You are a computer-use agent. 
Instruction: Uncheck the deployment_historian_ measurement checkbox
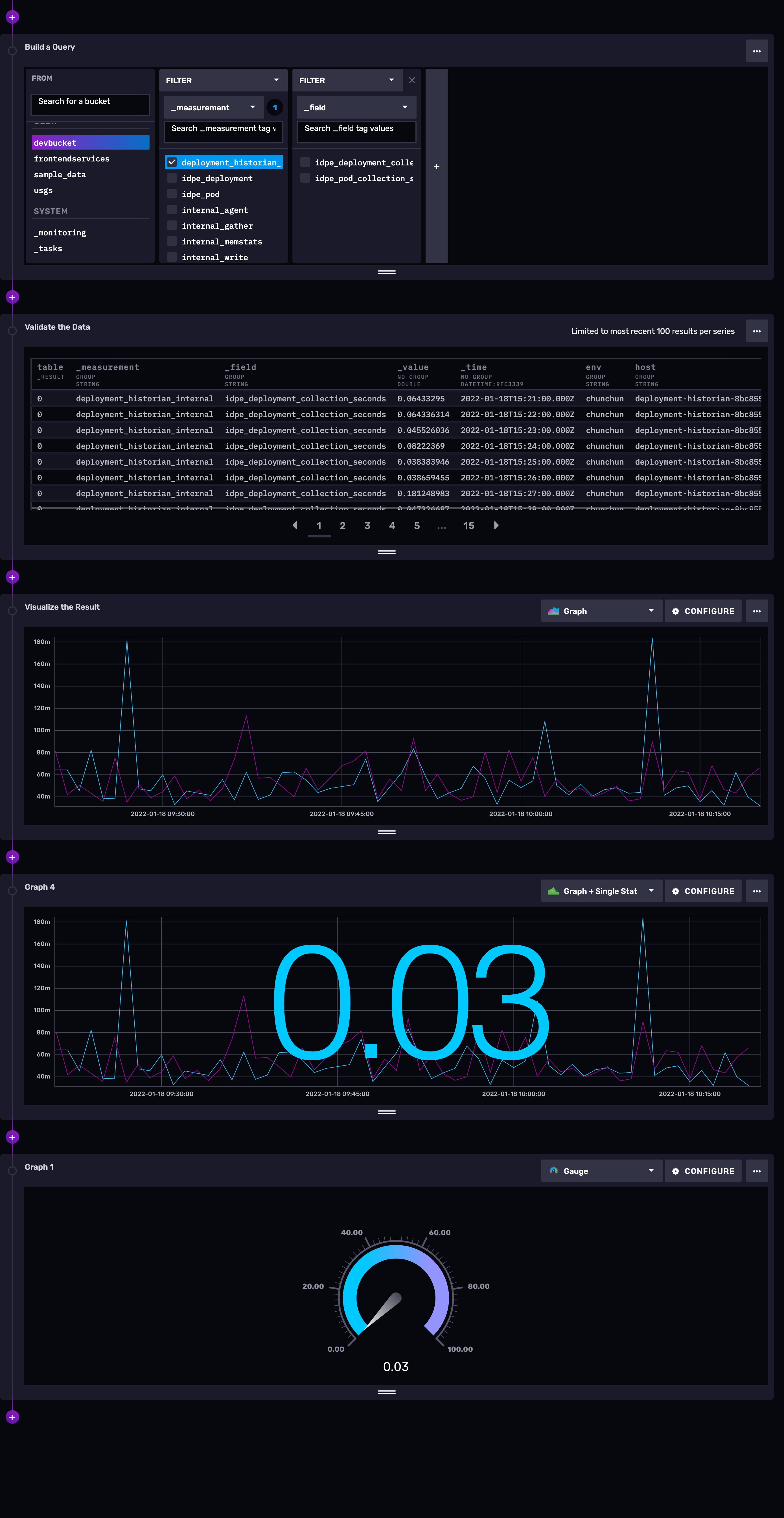(x=172, y=162)
